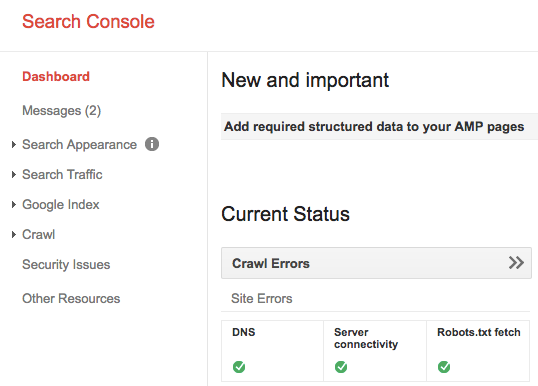Click the Server connectivity green checkmark
538x386 pixels.
click(341, 367)
